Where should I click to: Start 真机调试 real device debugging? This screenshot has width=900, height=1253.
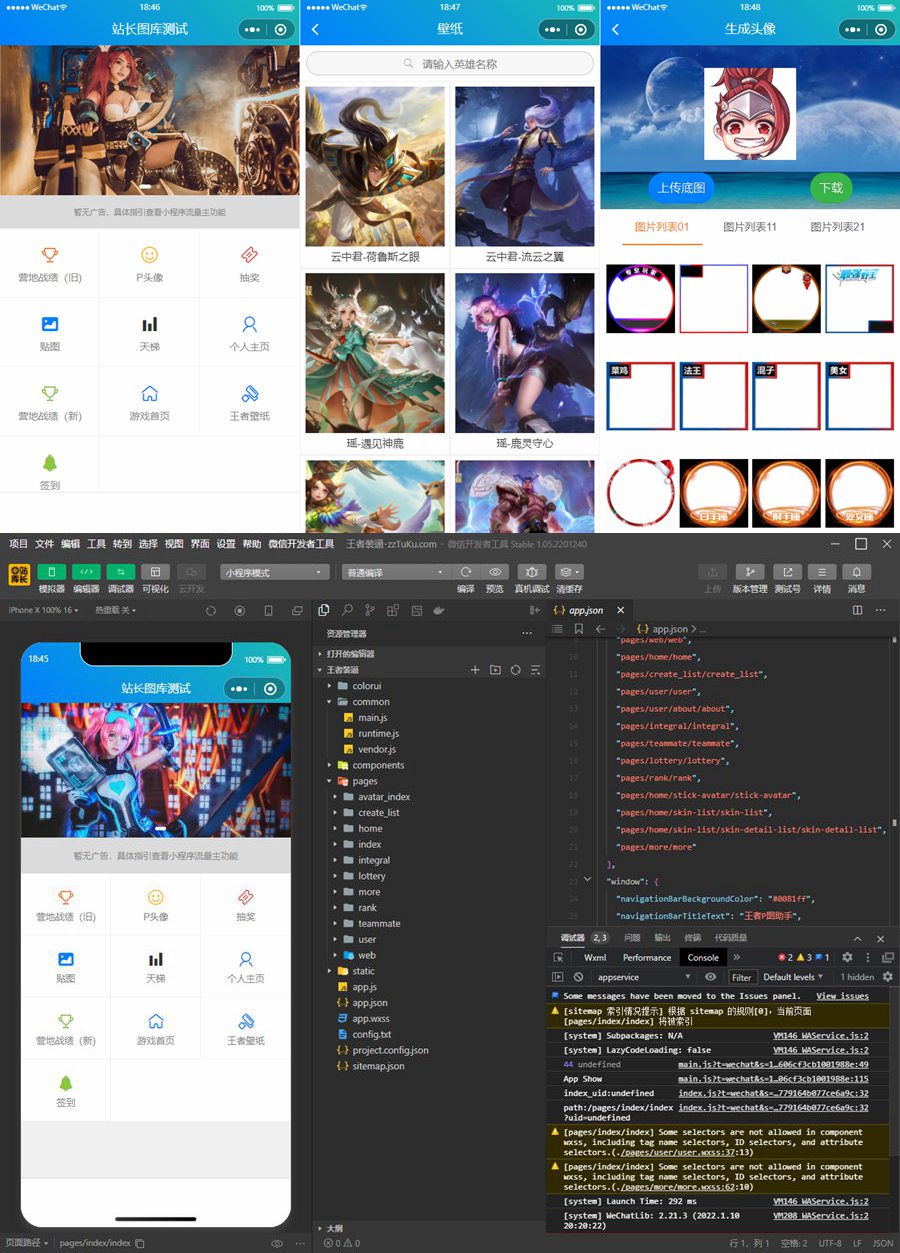click(532, 572)
